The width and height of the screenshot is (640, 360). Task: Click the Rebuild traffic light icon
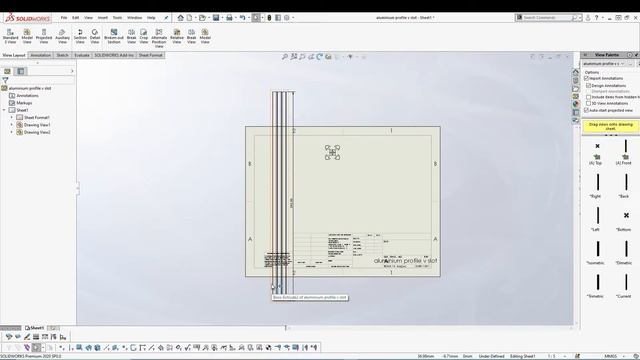(x=269, y=18)
